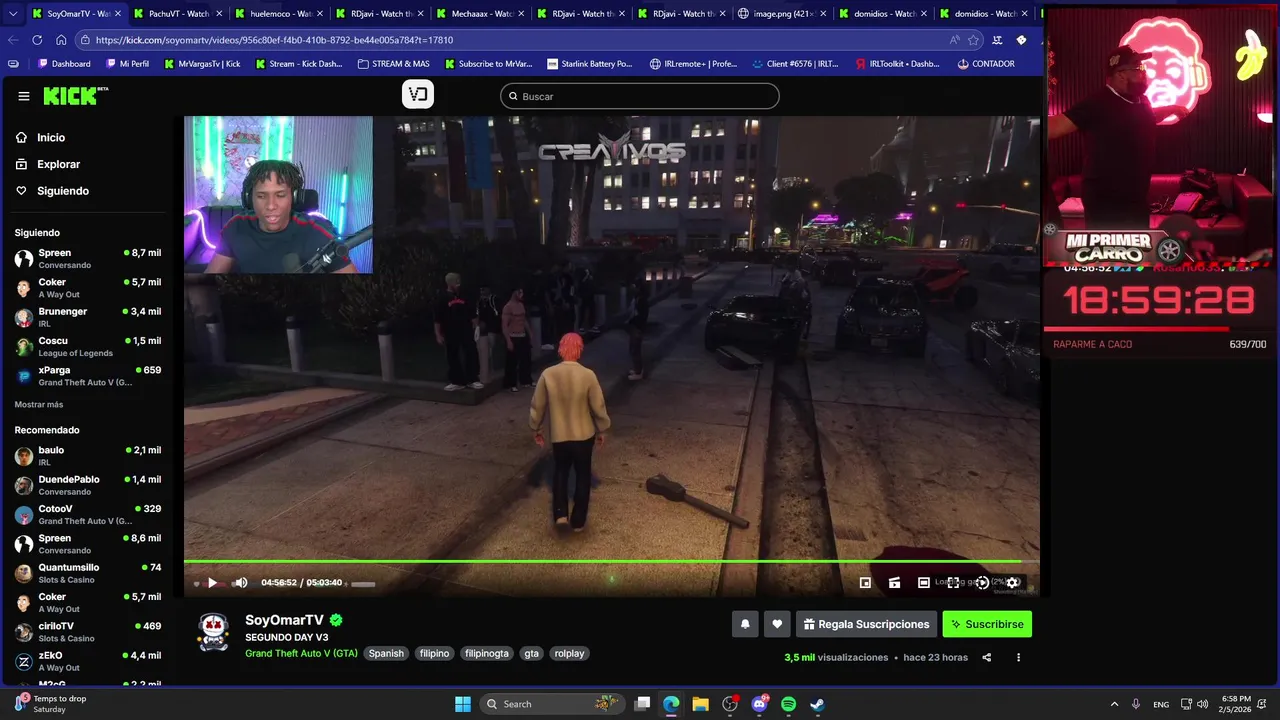Open followed channel Brunenger
Viewport: 1280px width, 720px height.
click(x=88, y=317)
